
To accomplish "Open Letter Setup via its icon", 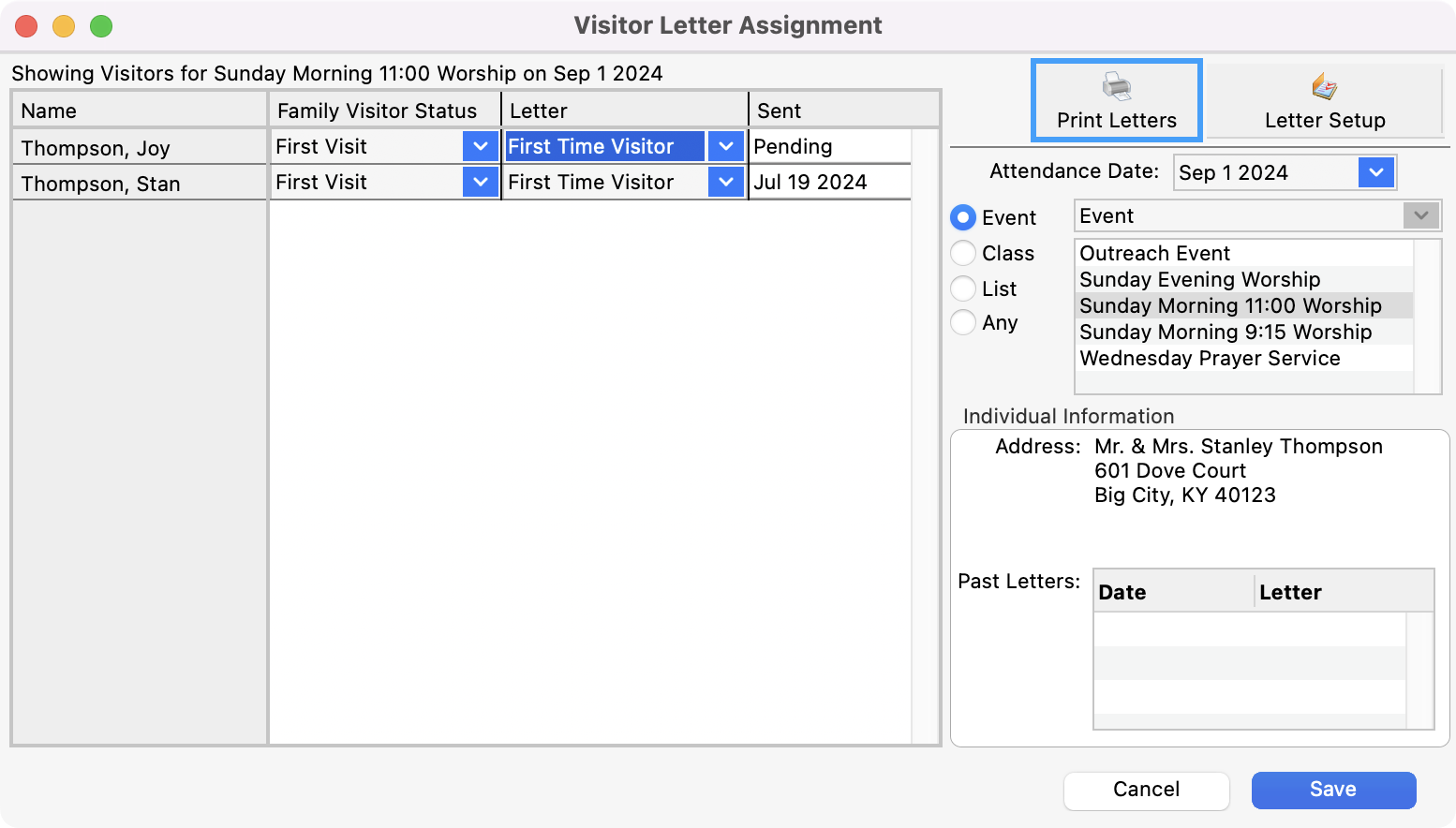I will tap(1324, 87).
